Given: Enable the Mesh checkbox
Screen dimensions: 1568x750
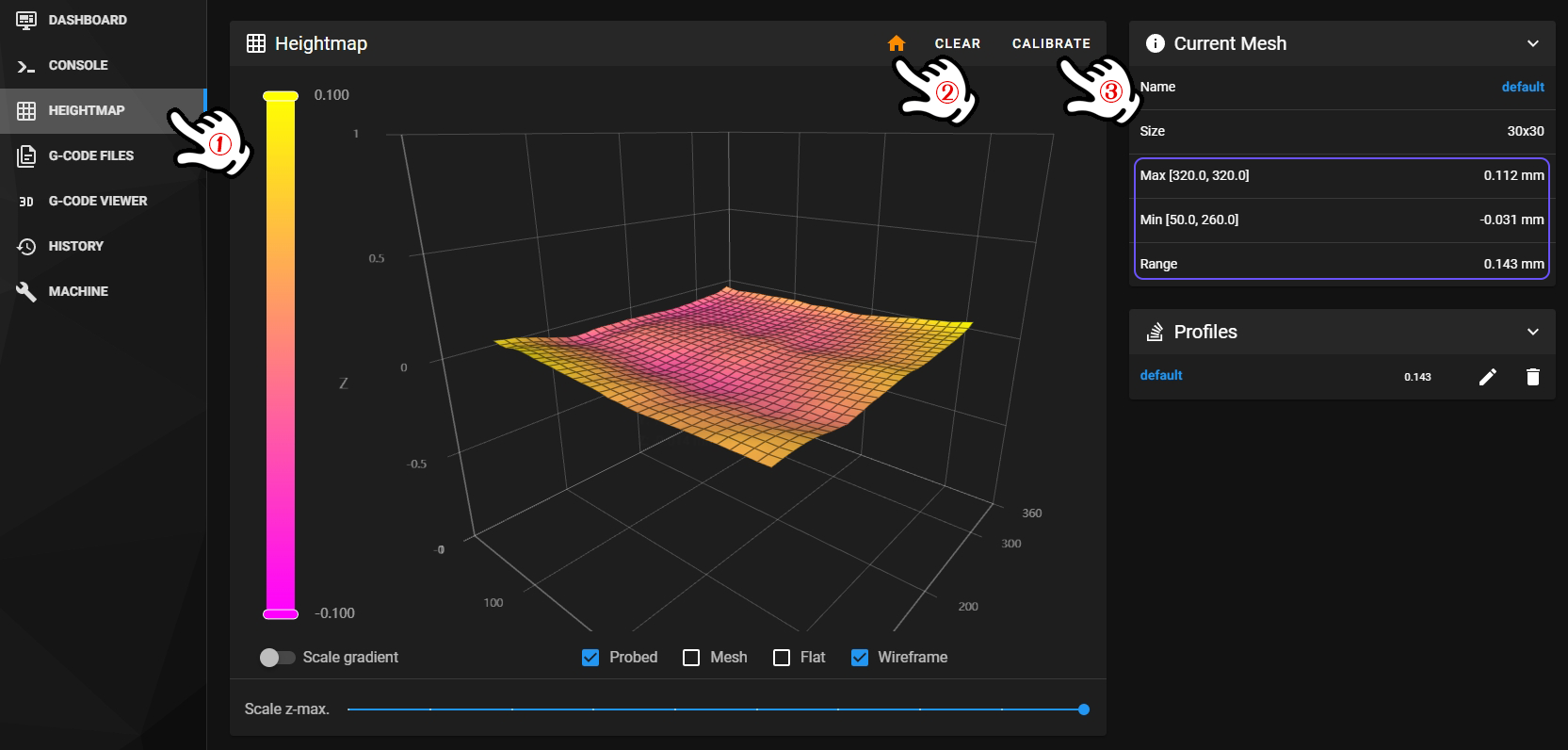Looking at the screenshot, I should 691,658.
